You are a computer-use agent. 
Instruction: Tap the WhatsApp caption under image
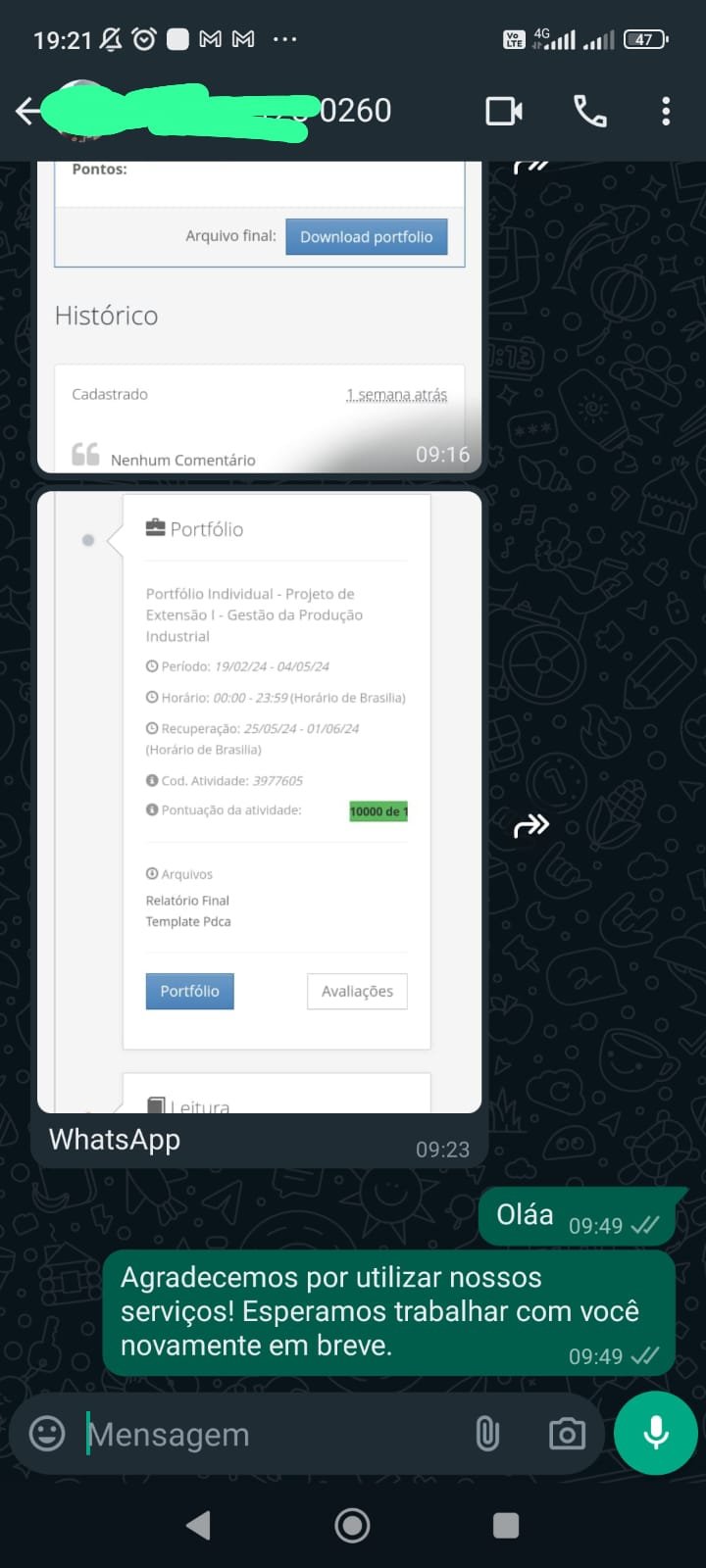115,1140
